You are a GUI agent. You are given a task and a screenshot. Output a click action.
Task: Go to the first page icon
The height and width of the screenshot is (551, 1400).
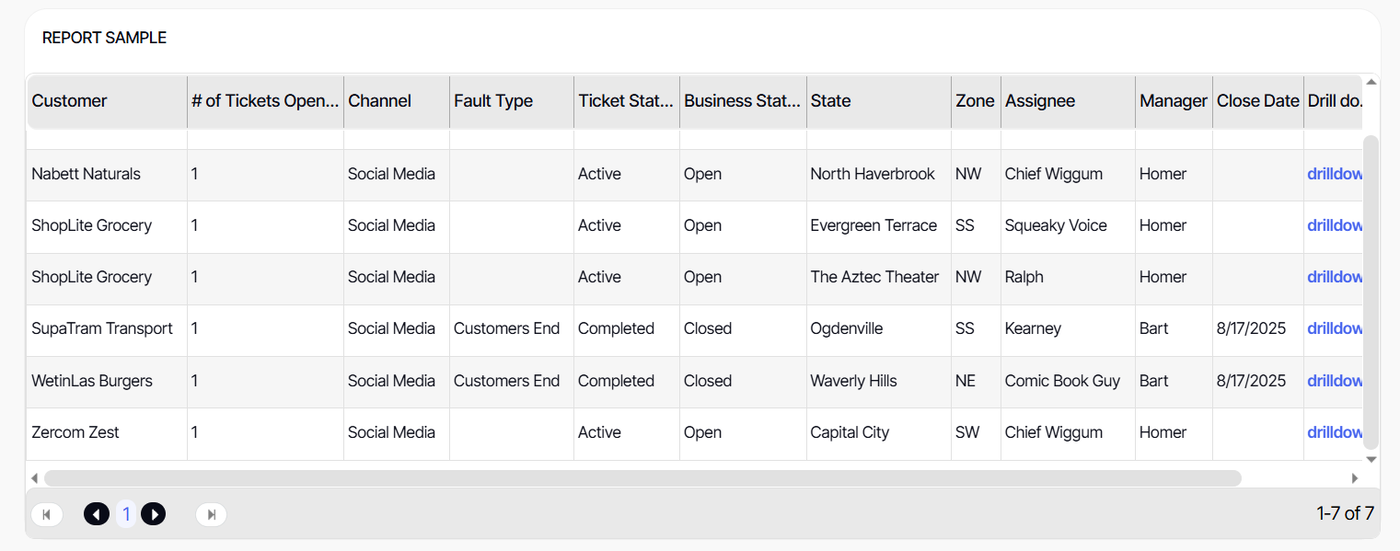(46, 514)
